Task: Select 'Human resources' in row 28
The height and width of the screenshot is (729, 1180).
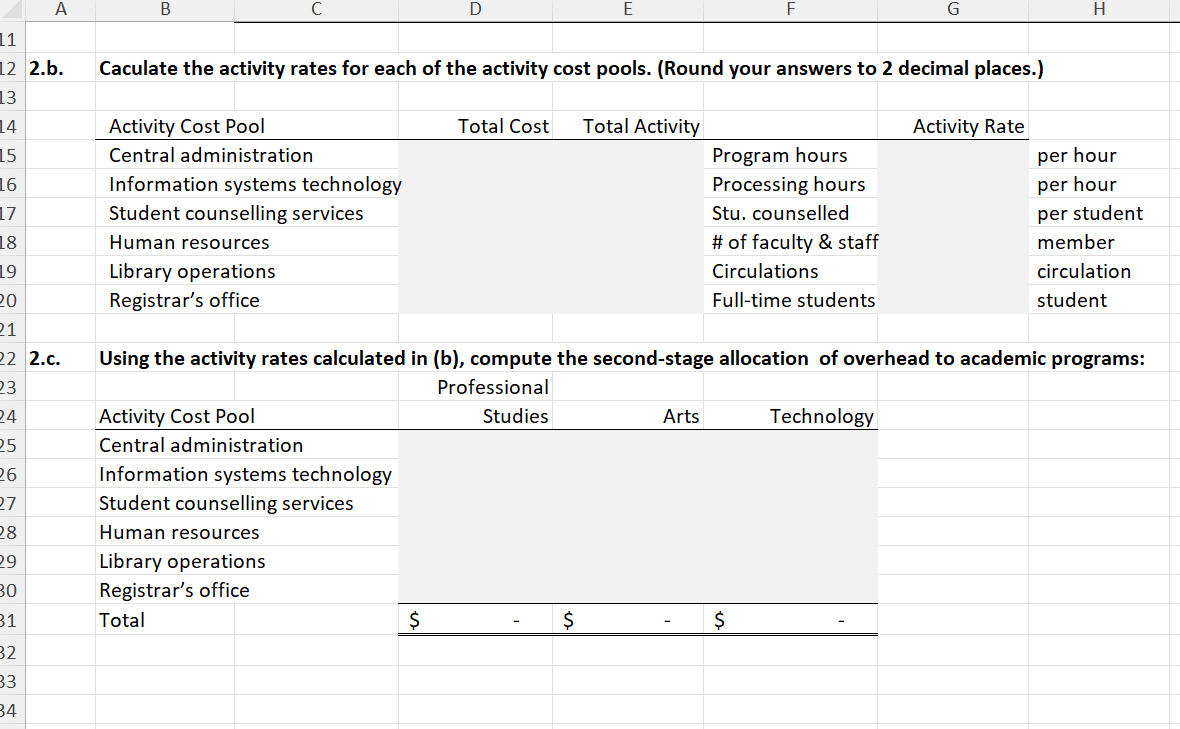Action: (179, 533)
